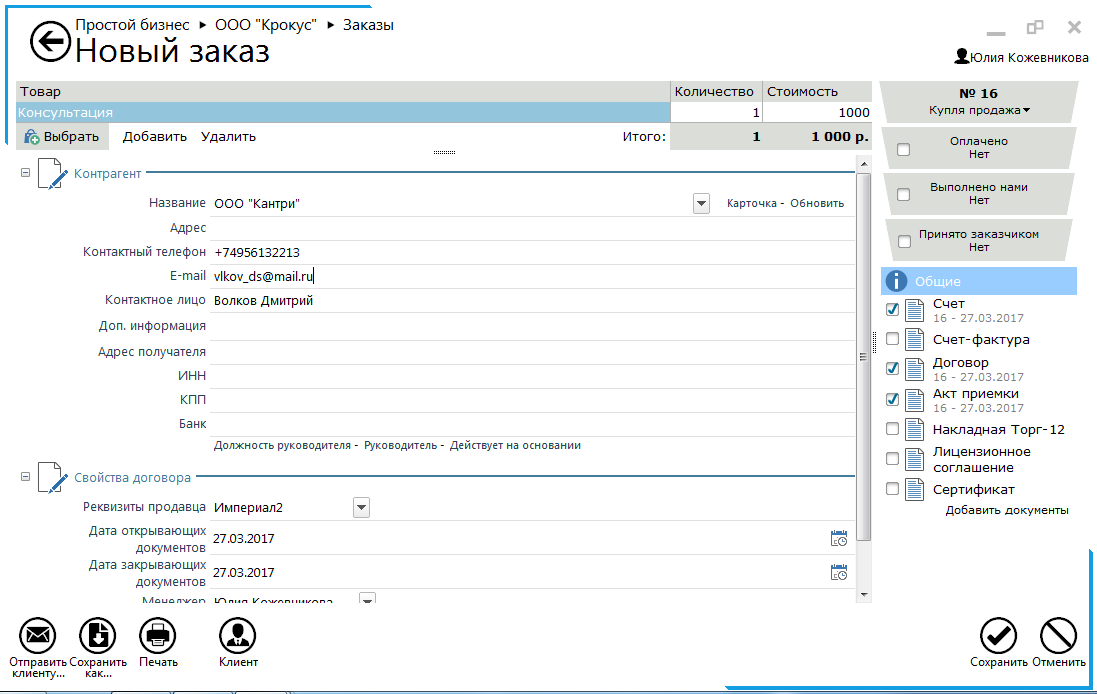Viewport: 1097px width, 694px height.
Task: Click the Отменить cancel icon
Action: click(x=1059, y=635)
